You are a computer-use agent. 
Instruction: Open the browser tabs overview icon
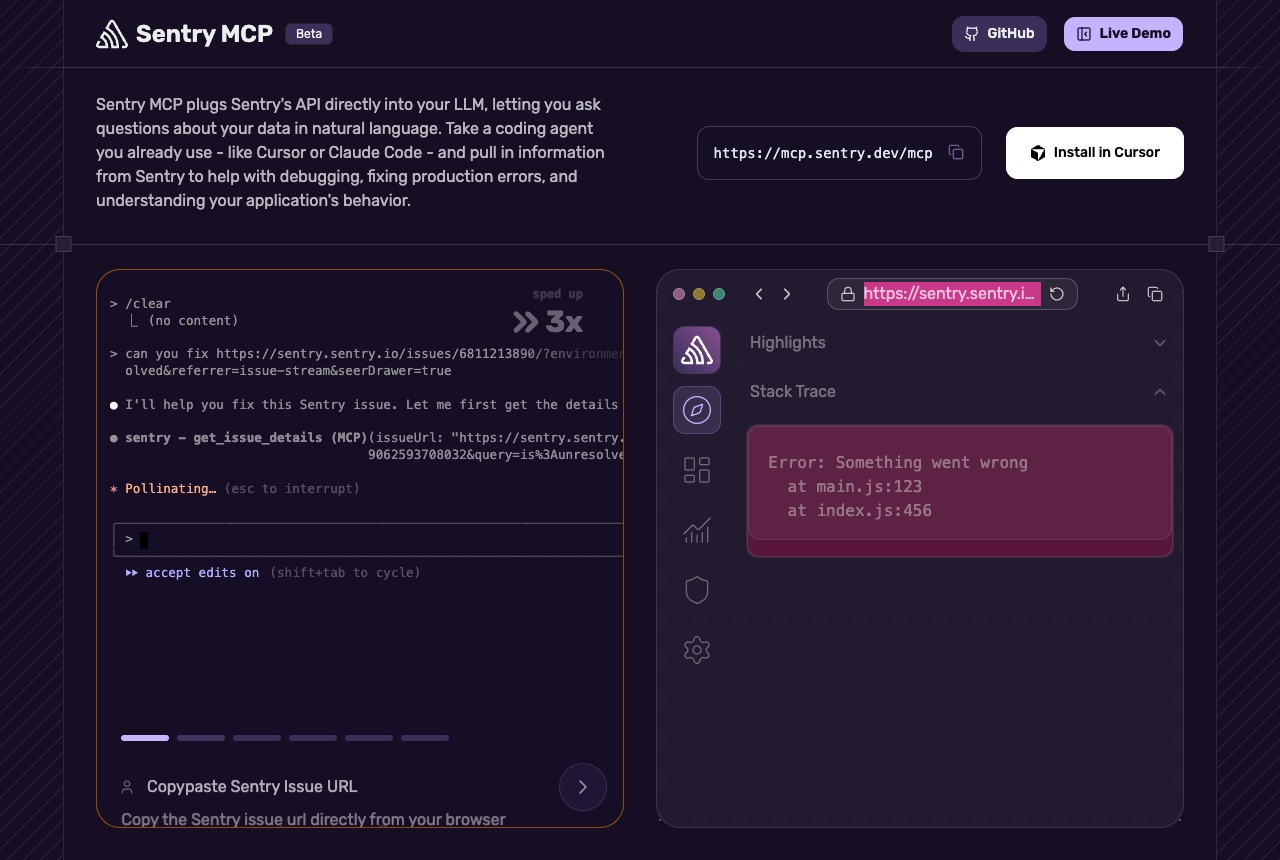coord(1155,294)
